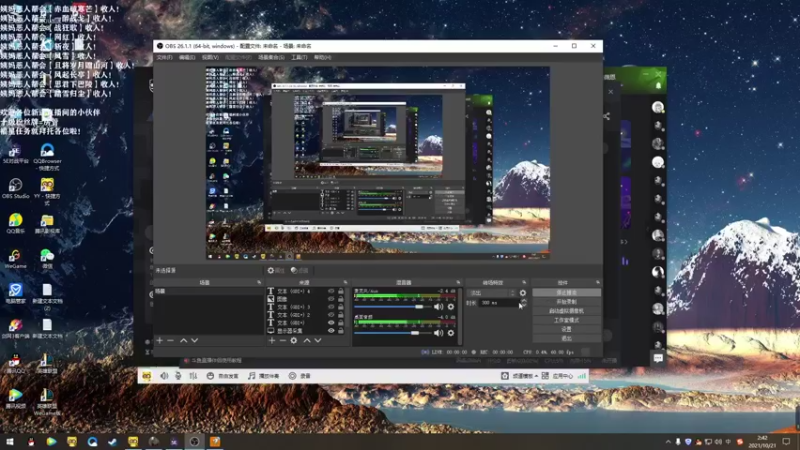This screenshot has width=800, height=450.
Task: Open the 视图(V) menu
Action: (210, 57)
